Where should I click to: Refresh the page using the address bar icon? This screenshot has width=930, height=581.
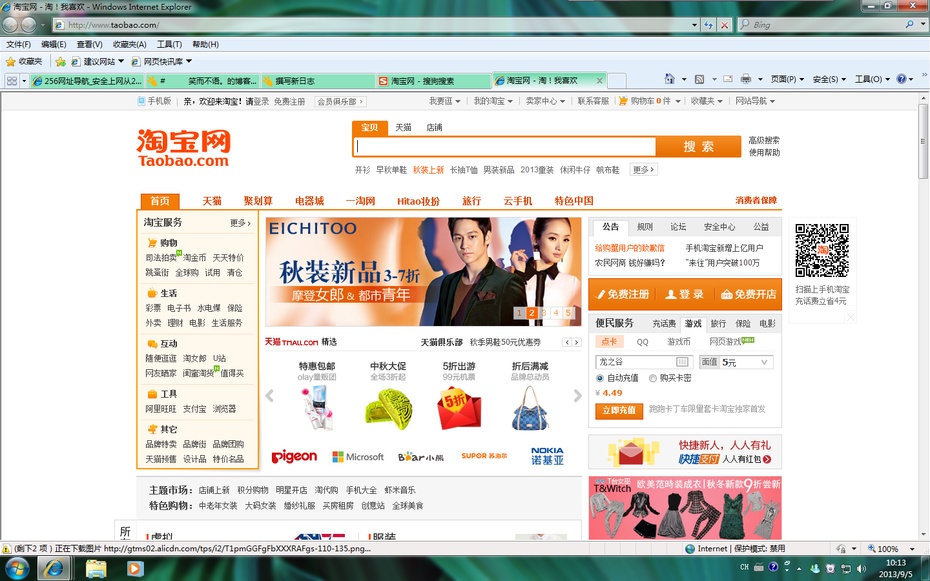click(x=708, y=25)
